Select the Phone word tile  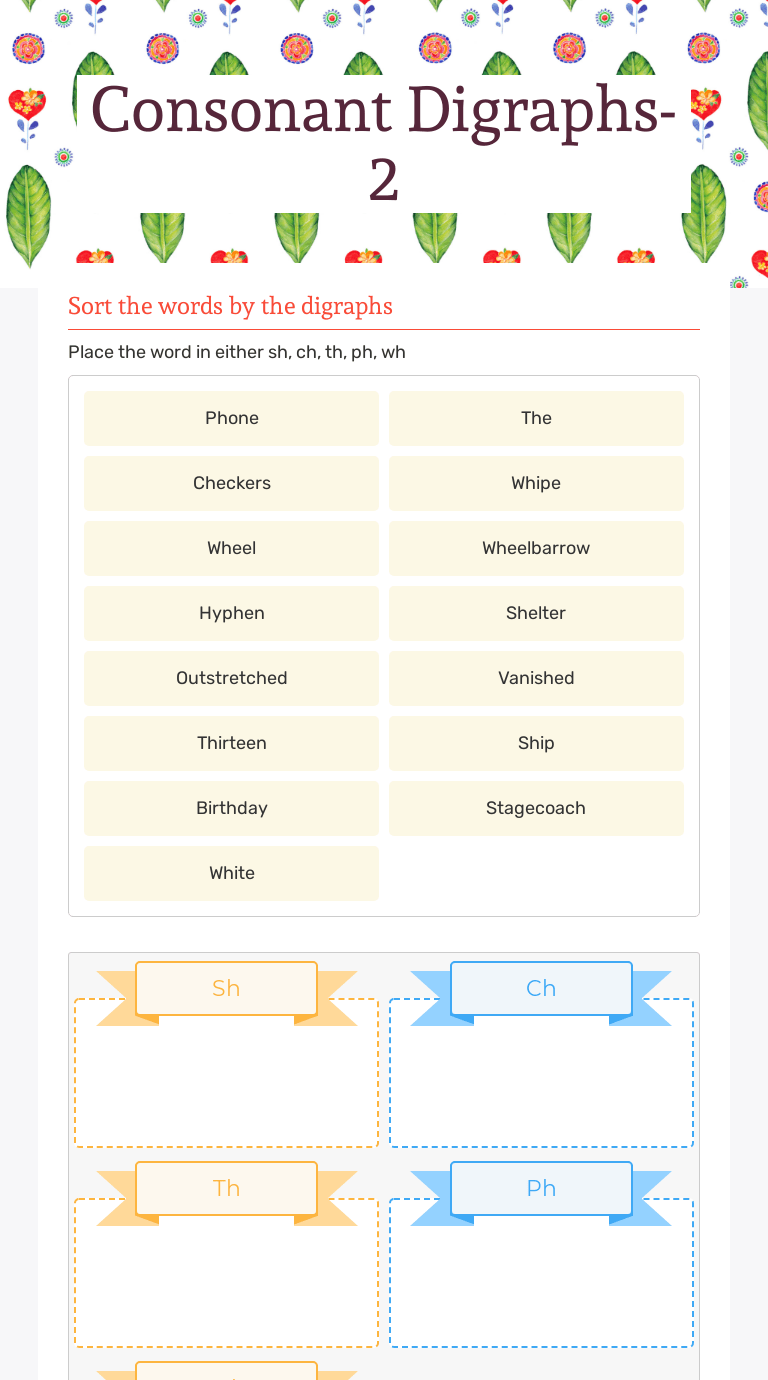(x=231, y=418)
